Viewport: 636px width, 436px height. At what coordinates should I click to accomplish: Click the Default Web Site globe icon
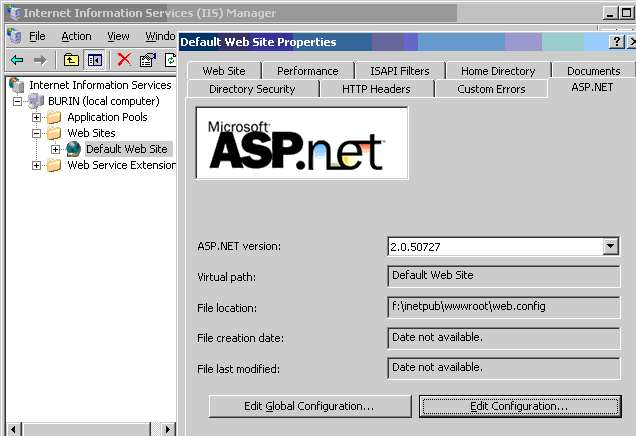73,149
